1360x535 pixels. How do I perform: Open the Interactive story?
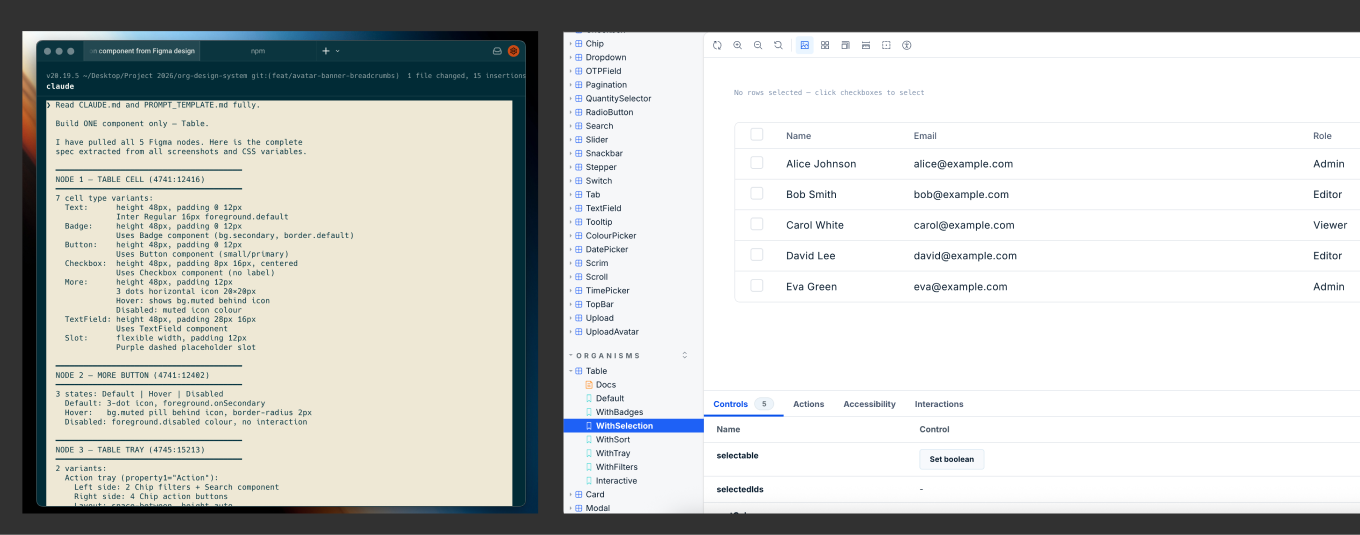(617, 481)
